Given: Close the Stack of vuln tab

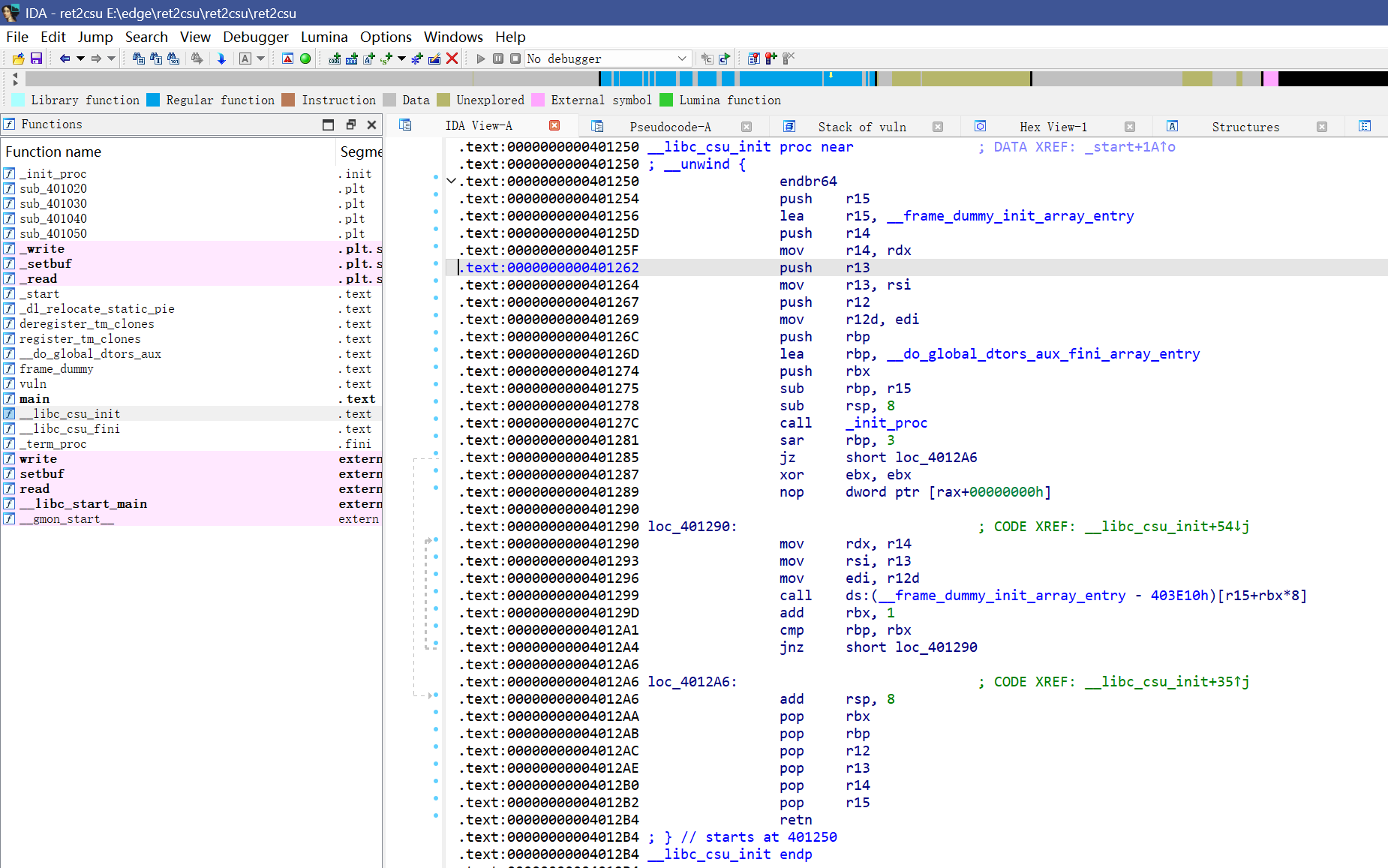Looking at the screenshot, I should pos(937,127).
